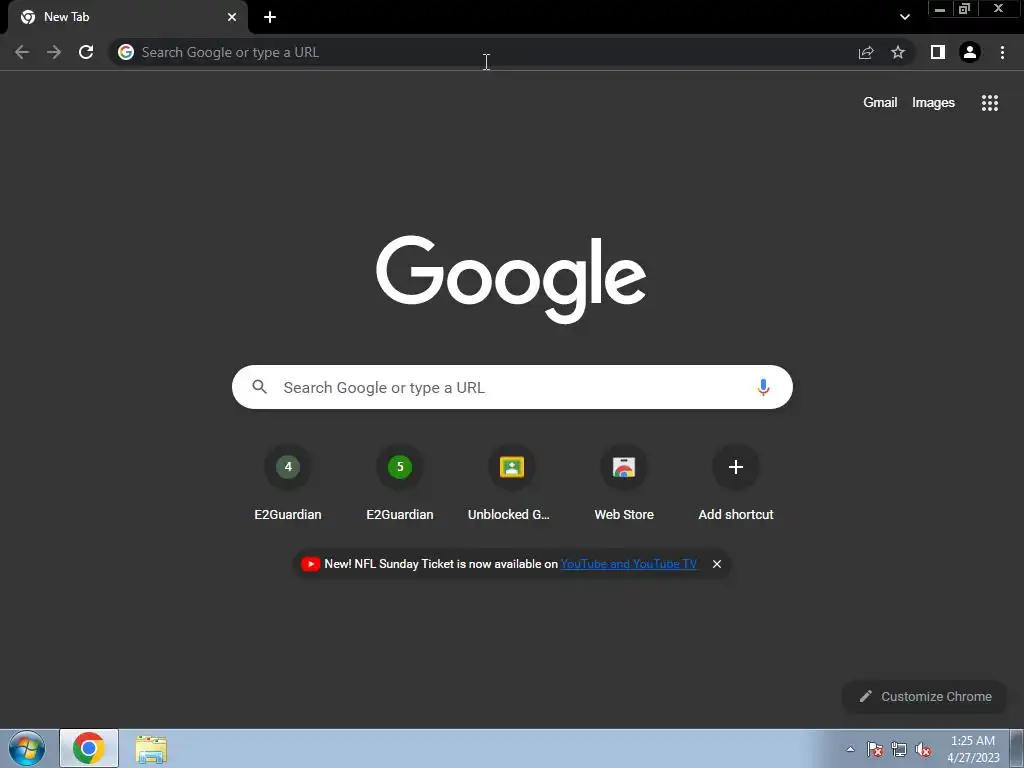The width and height of the screenshot is (1024, 768).
Task: Click the muted volume tray icon
Action: 923,749
